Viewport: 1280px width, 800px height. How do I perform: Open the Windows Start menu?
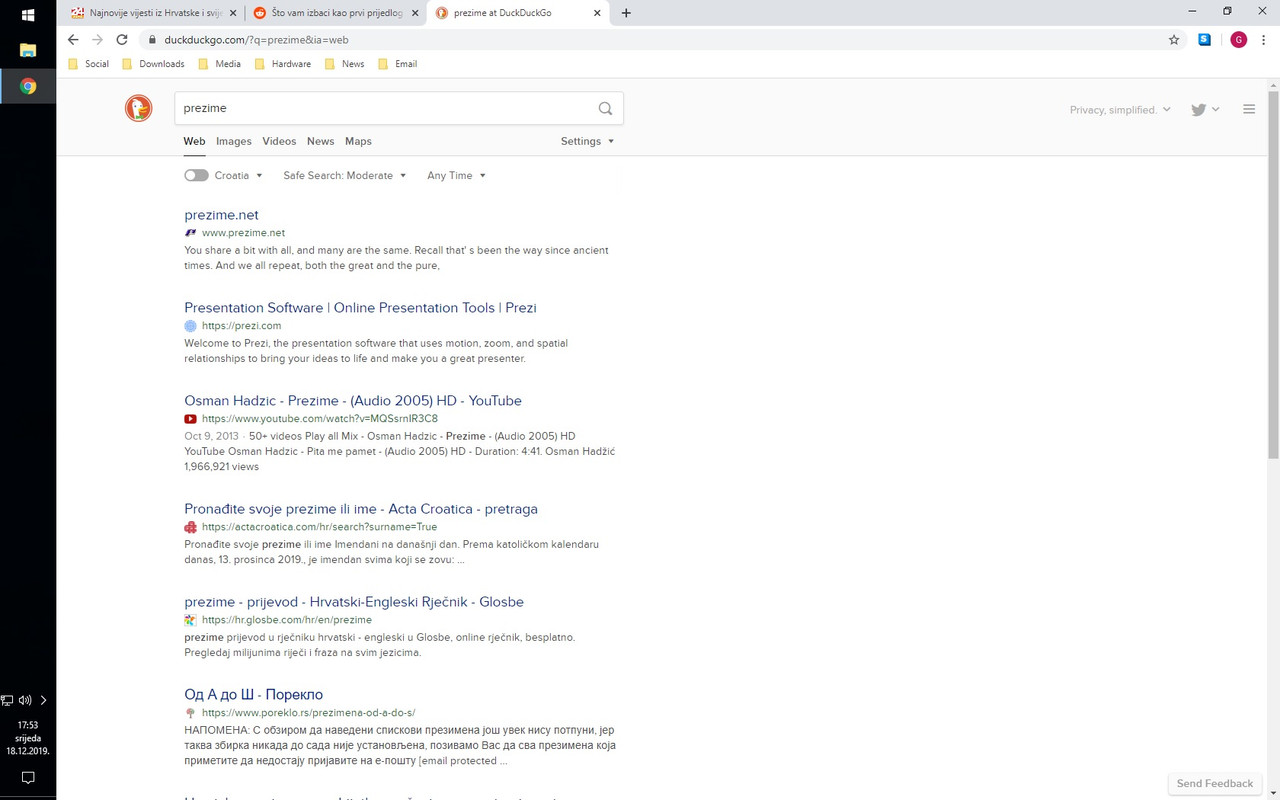[27, 13]
